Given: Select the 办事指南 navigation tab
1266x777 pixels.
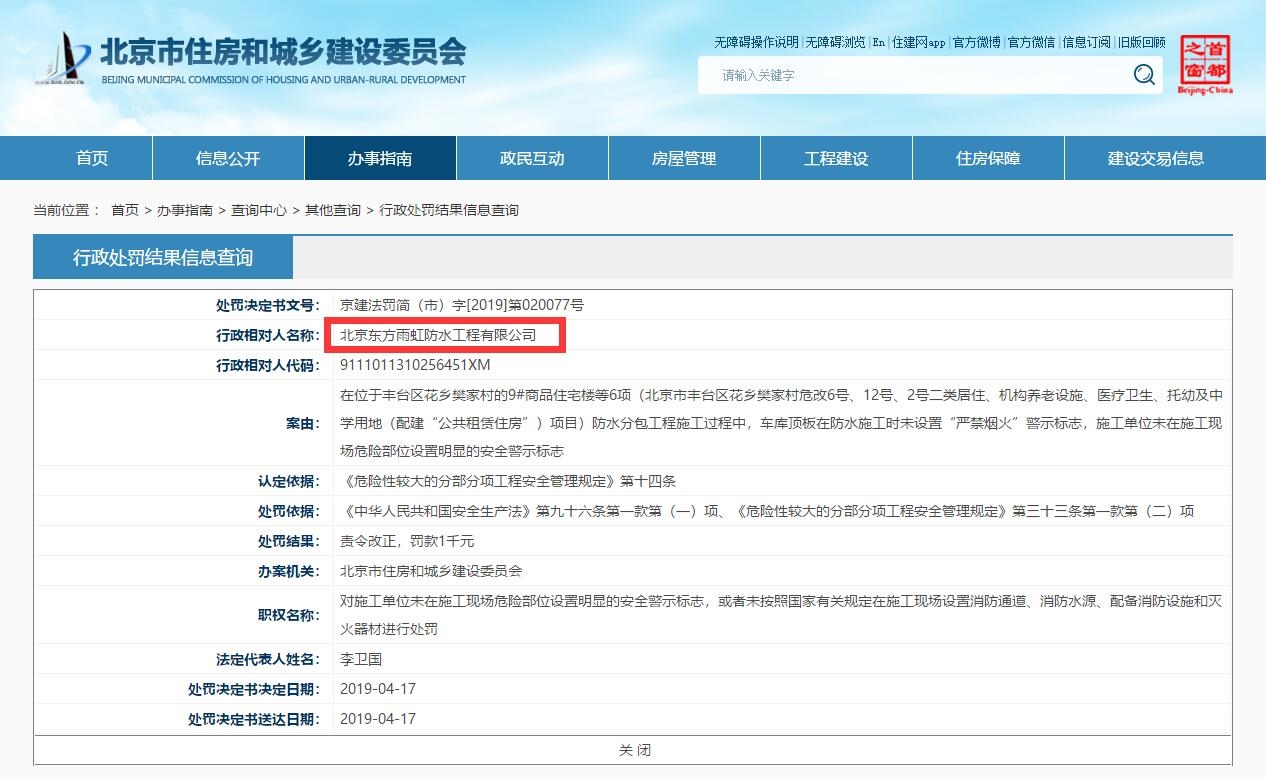Looking at the screenshot, I should [380, 158].
